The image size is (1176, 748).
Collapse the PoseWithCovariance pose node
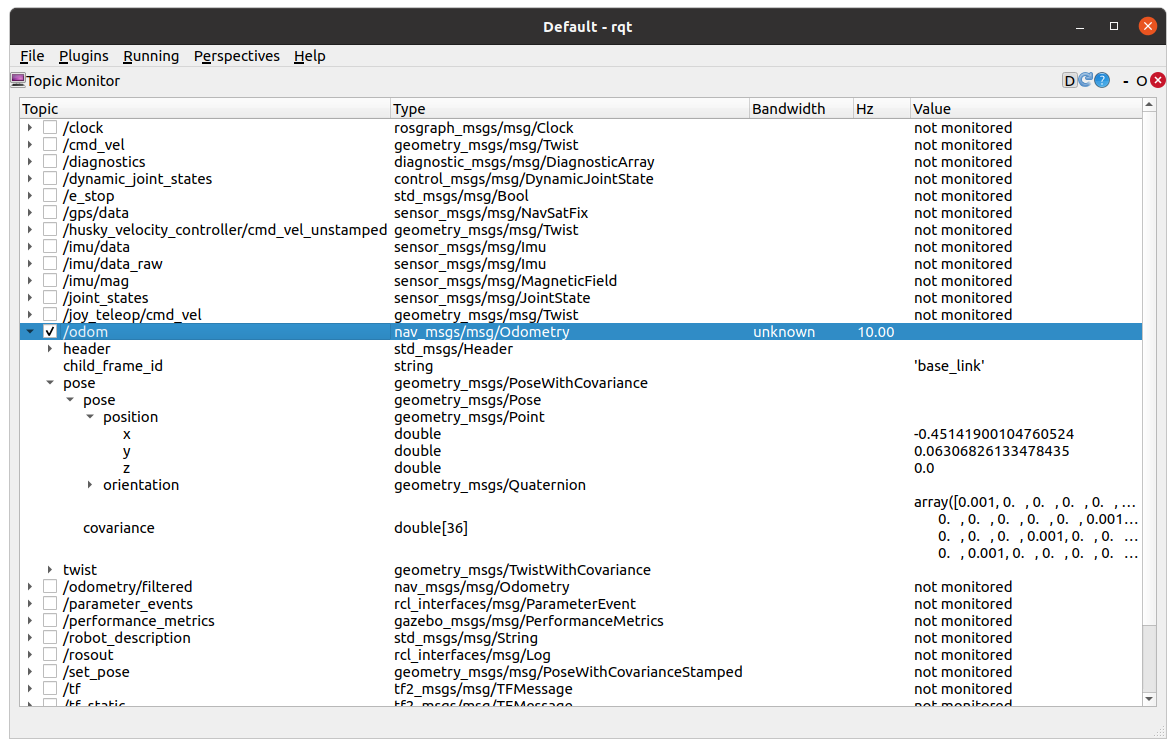pos(50,383)
